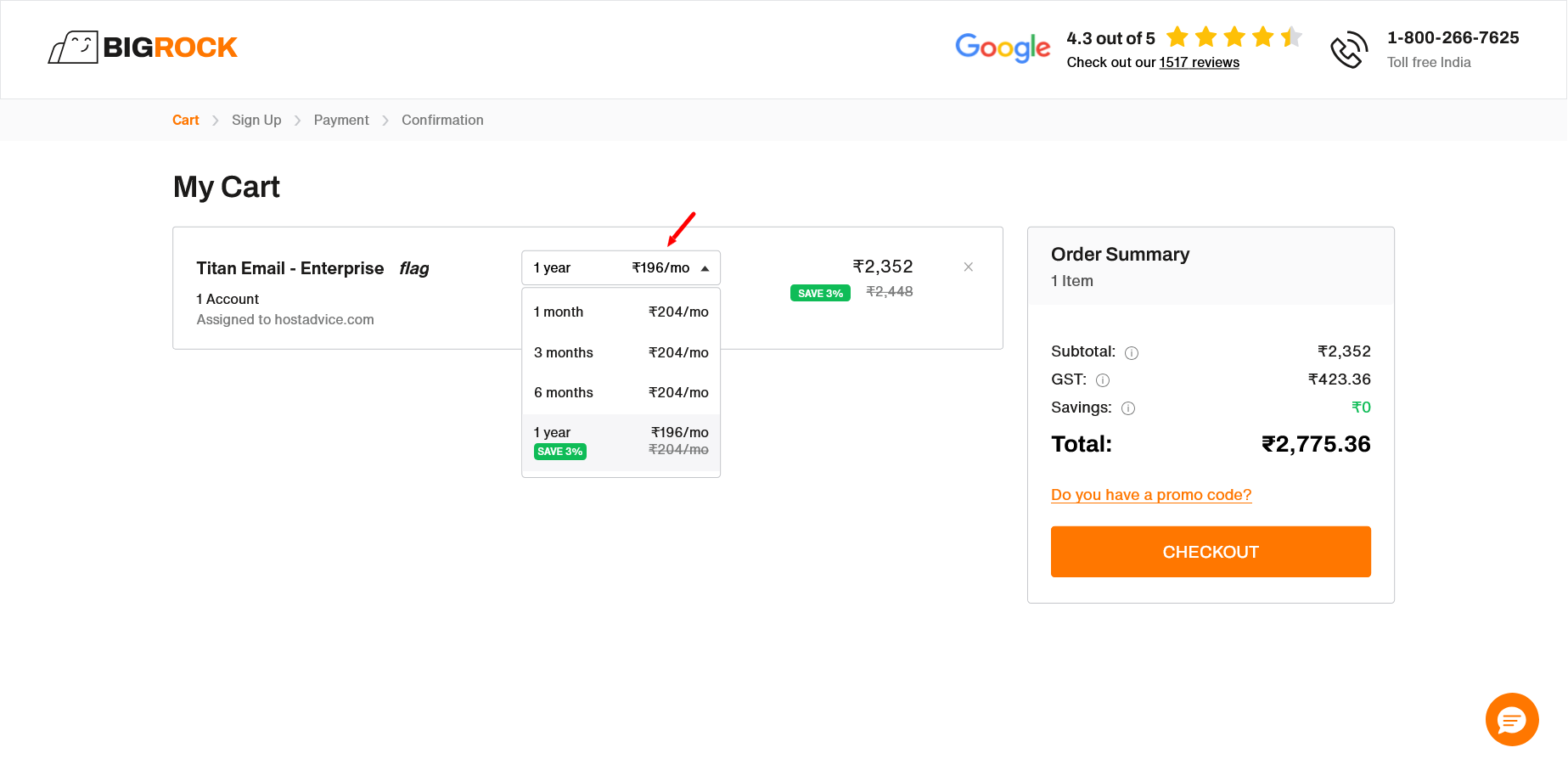The width and height of the screenshot is (1568, 770).
Task: Select the 3 months ₹204/mo option
Action: click(621, 352)
